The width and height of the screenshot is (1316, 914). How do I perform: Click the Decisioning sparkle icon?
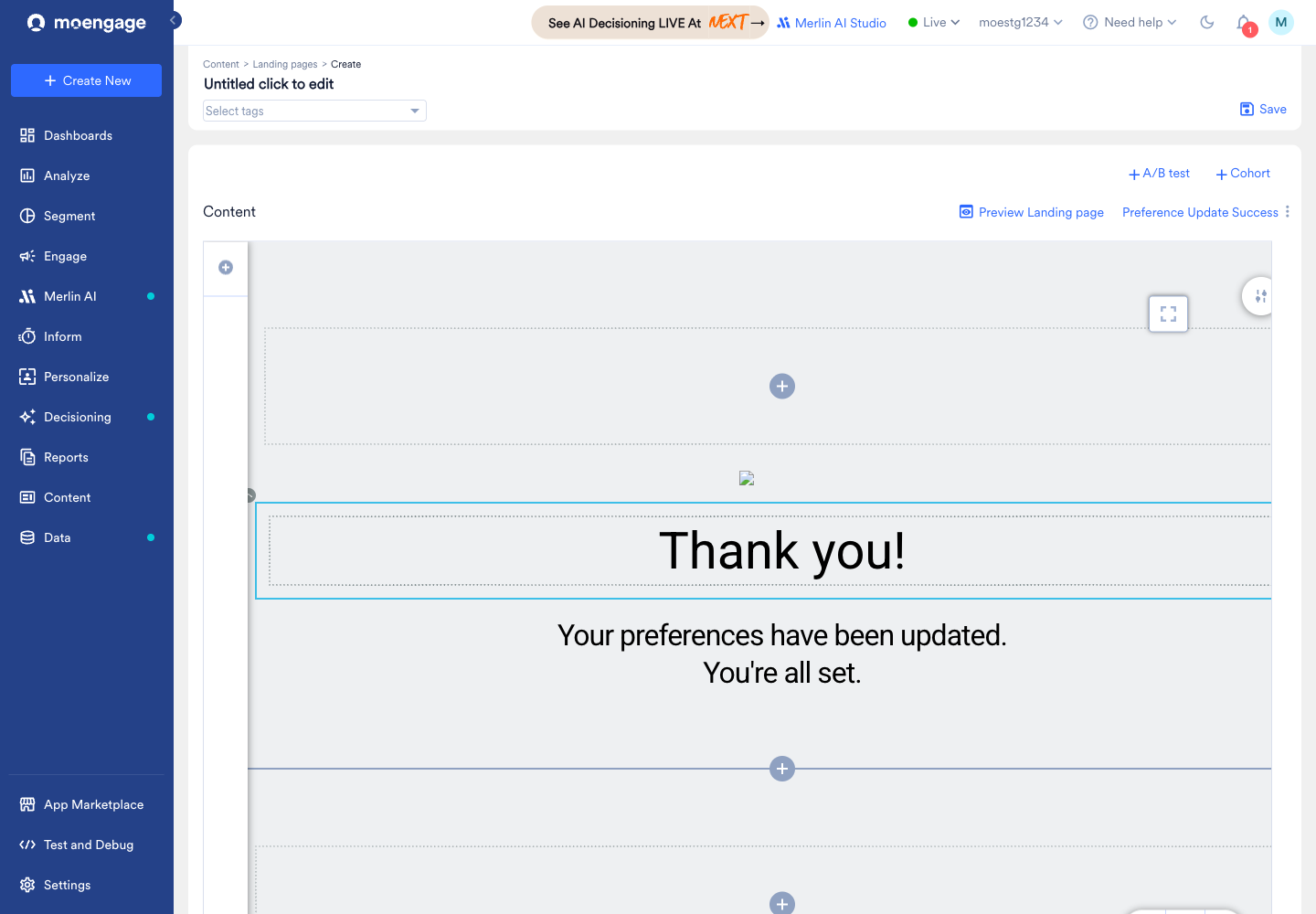(27, 417)
